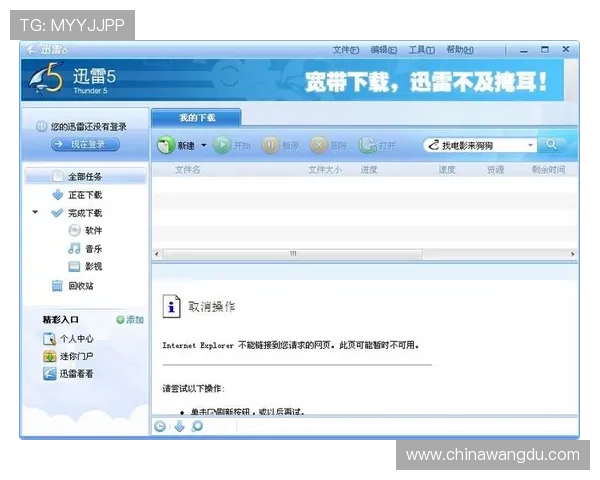
Task: Open the 回收站 recycle bin
Action: [73, 286]
